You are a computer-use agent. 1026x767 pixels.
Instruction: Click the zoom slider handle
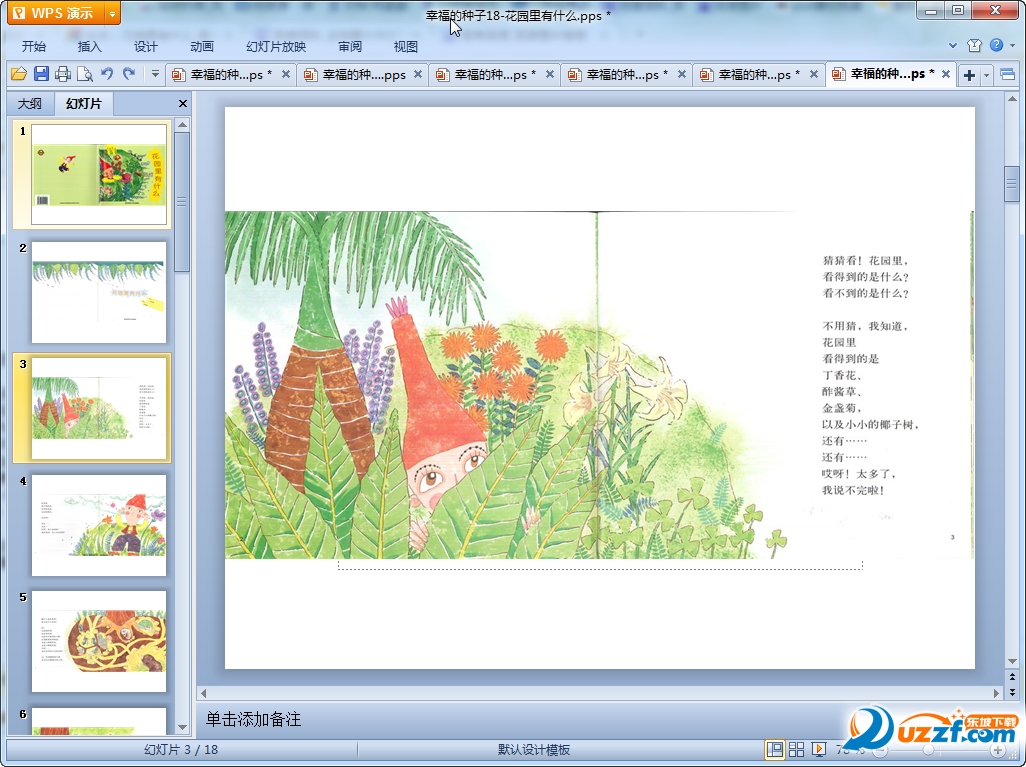tap(928, 750)
